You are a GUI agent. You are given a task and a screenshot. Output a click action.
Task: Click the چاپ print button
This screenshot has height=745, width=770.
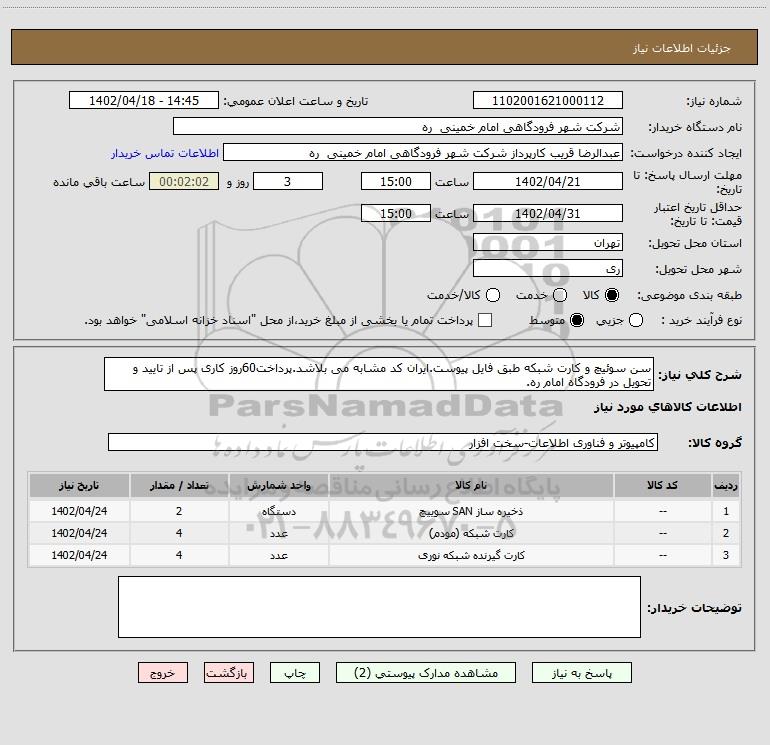pyautogui.click(x=295, y=673)
